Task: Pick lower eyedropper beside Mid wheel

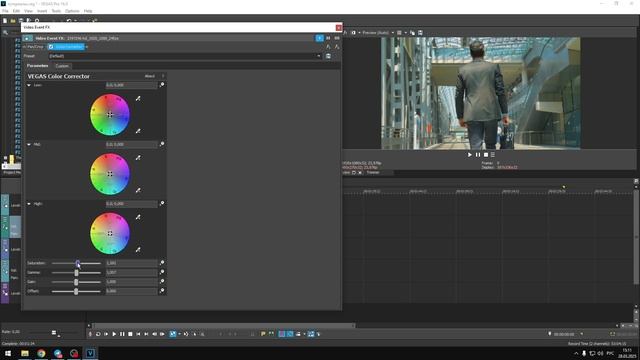Action: point(138,190)
